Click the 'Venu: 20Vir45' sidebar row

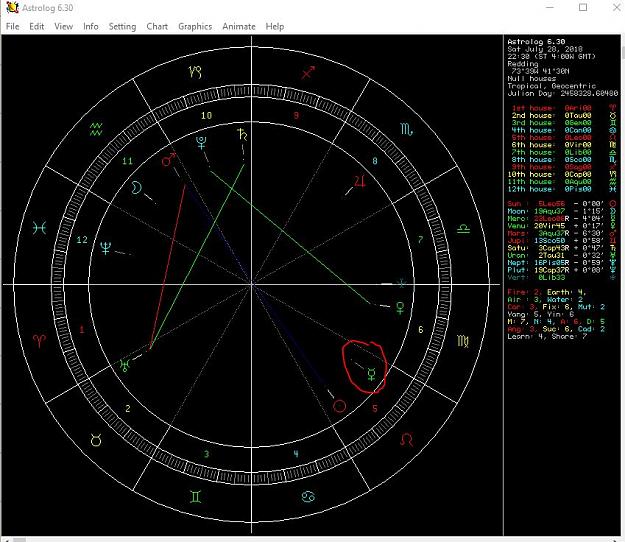(562, 226)
